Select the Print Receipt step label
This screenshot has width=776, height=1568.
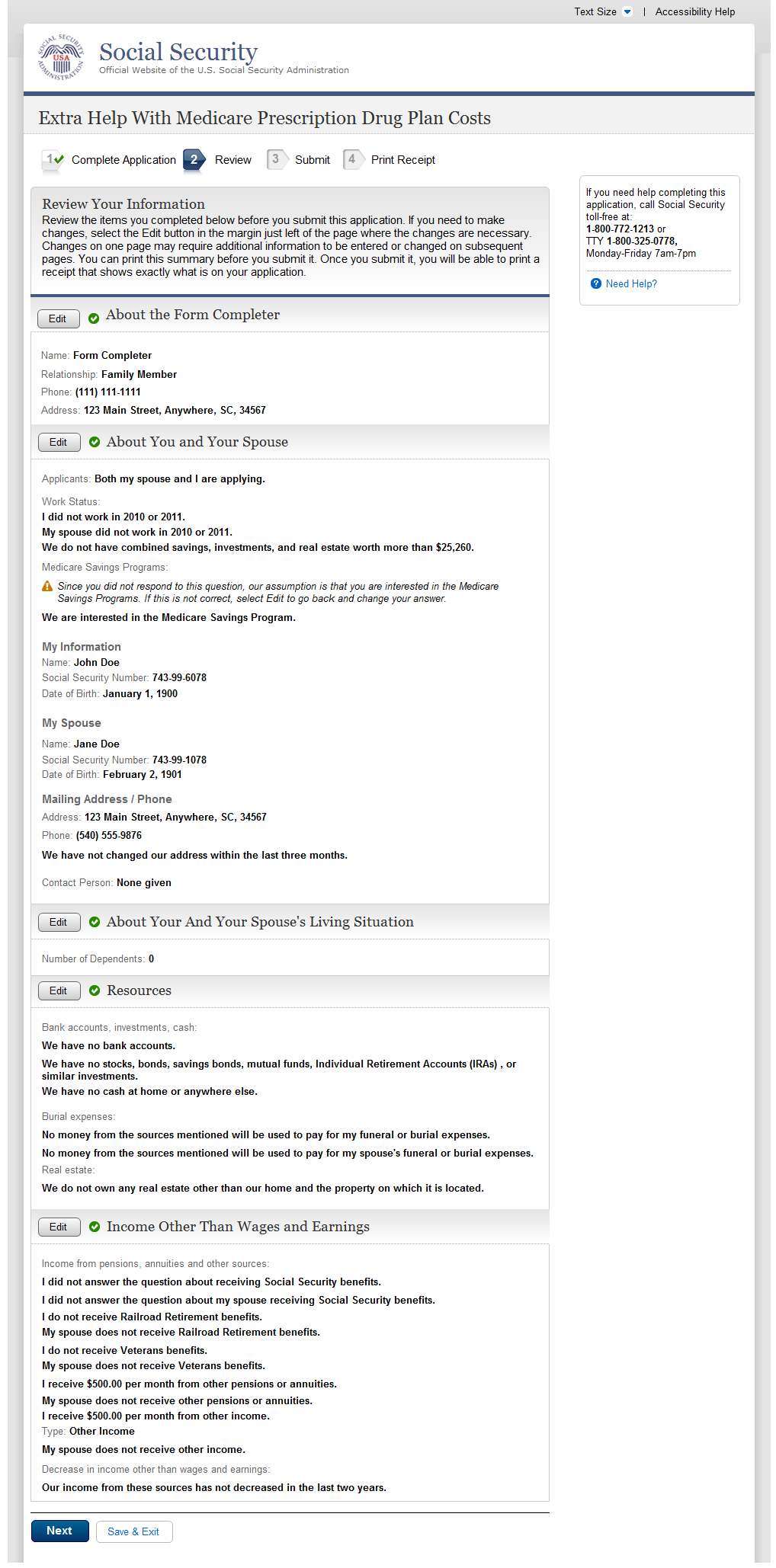click(402, 160)
